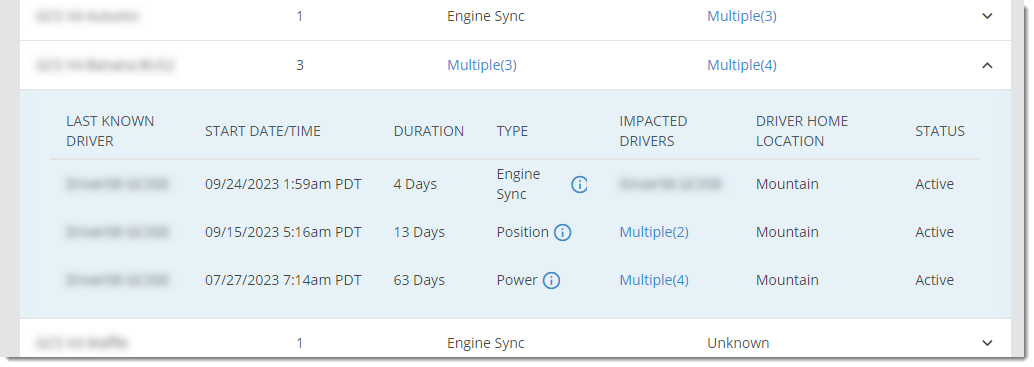Click the Engine Sync type in expanded table

(518, 184)
